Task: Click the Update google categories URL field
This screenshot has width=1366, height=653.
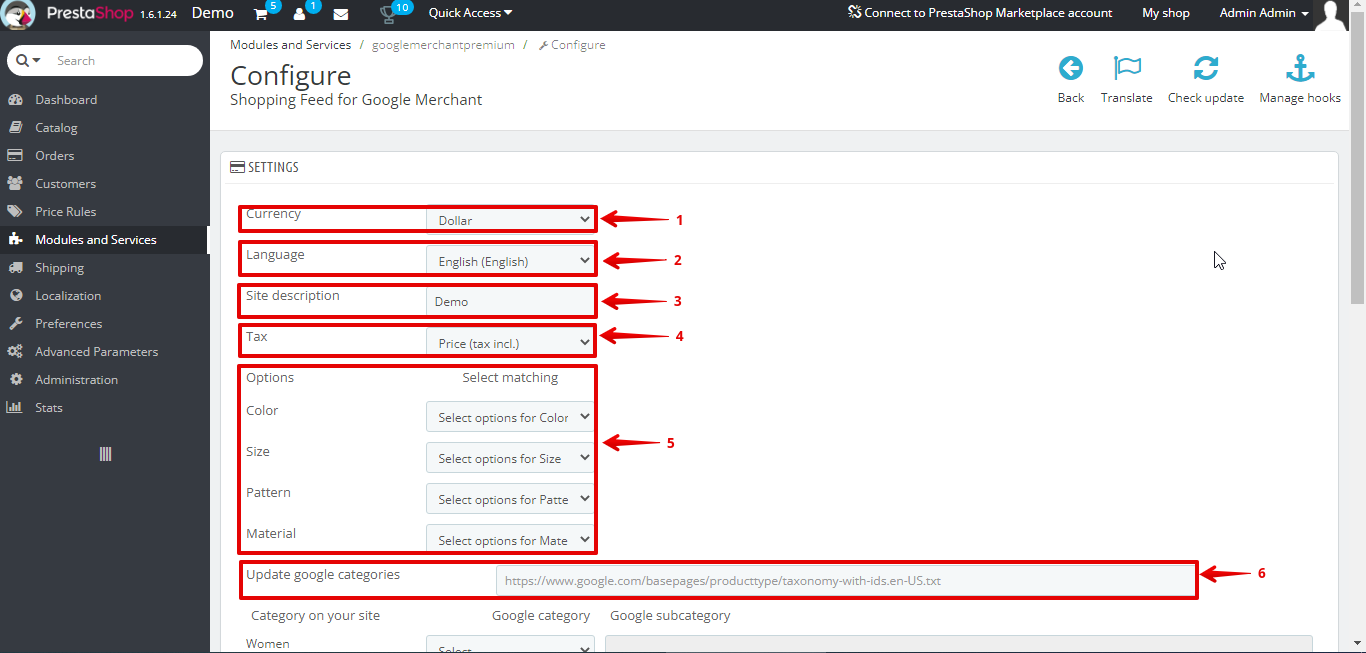Action: (845, 580)
